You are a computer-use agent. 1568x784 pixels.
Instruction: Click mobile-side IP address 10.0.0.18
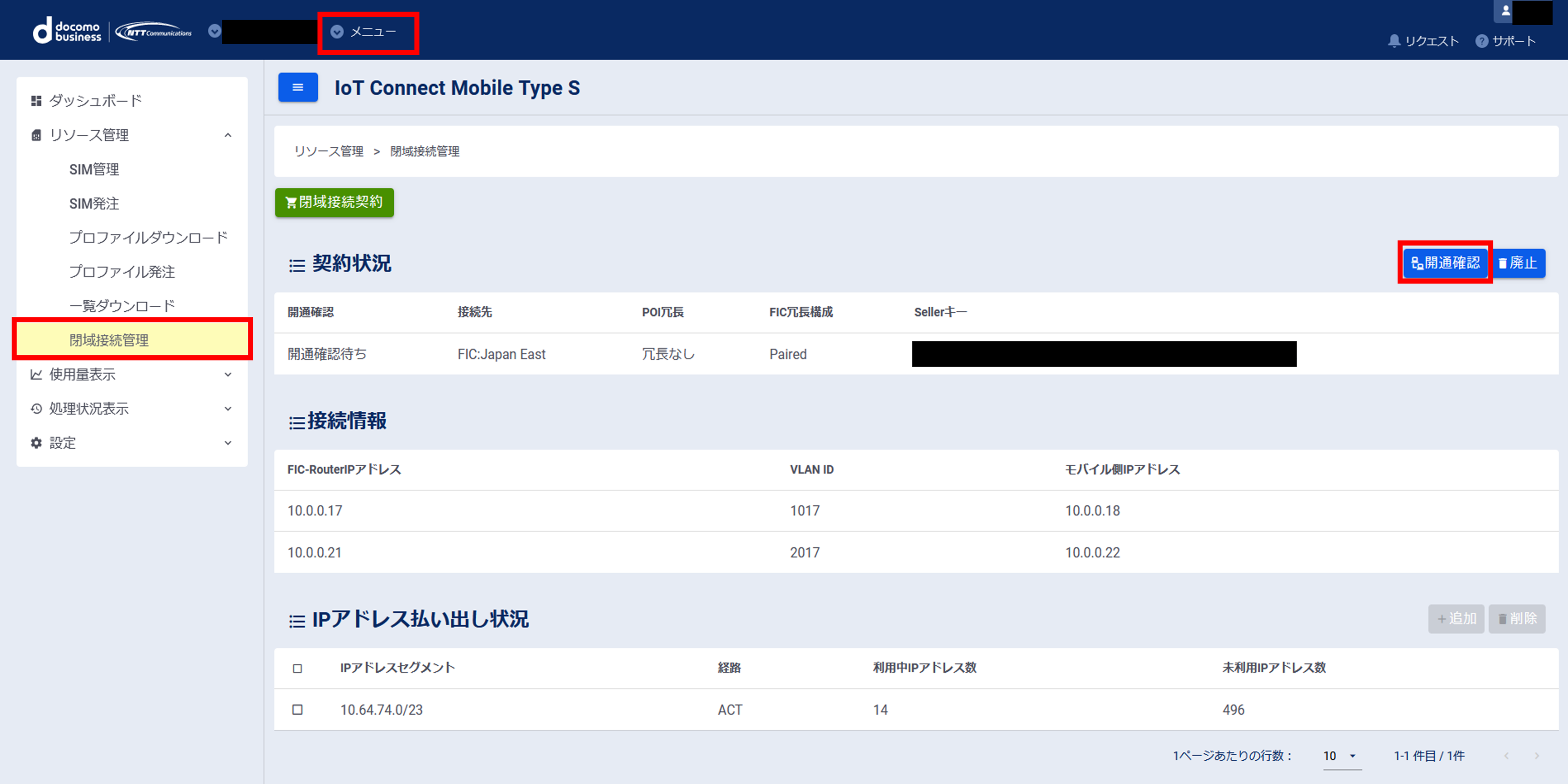1093,511
